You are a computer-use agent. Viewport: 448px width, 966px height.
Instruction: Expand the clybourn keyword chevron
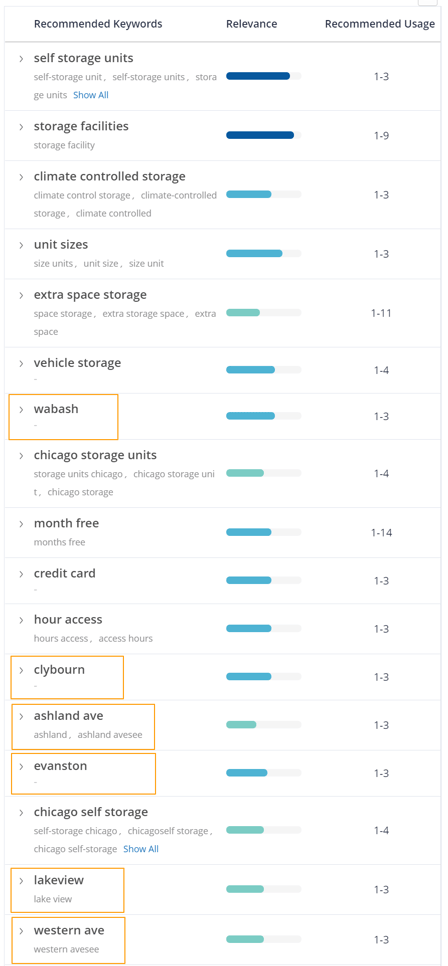[21, 670]
